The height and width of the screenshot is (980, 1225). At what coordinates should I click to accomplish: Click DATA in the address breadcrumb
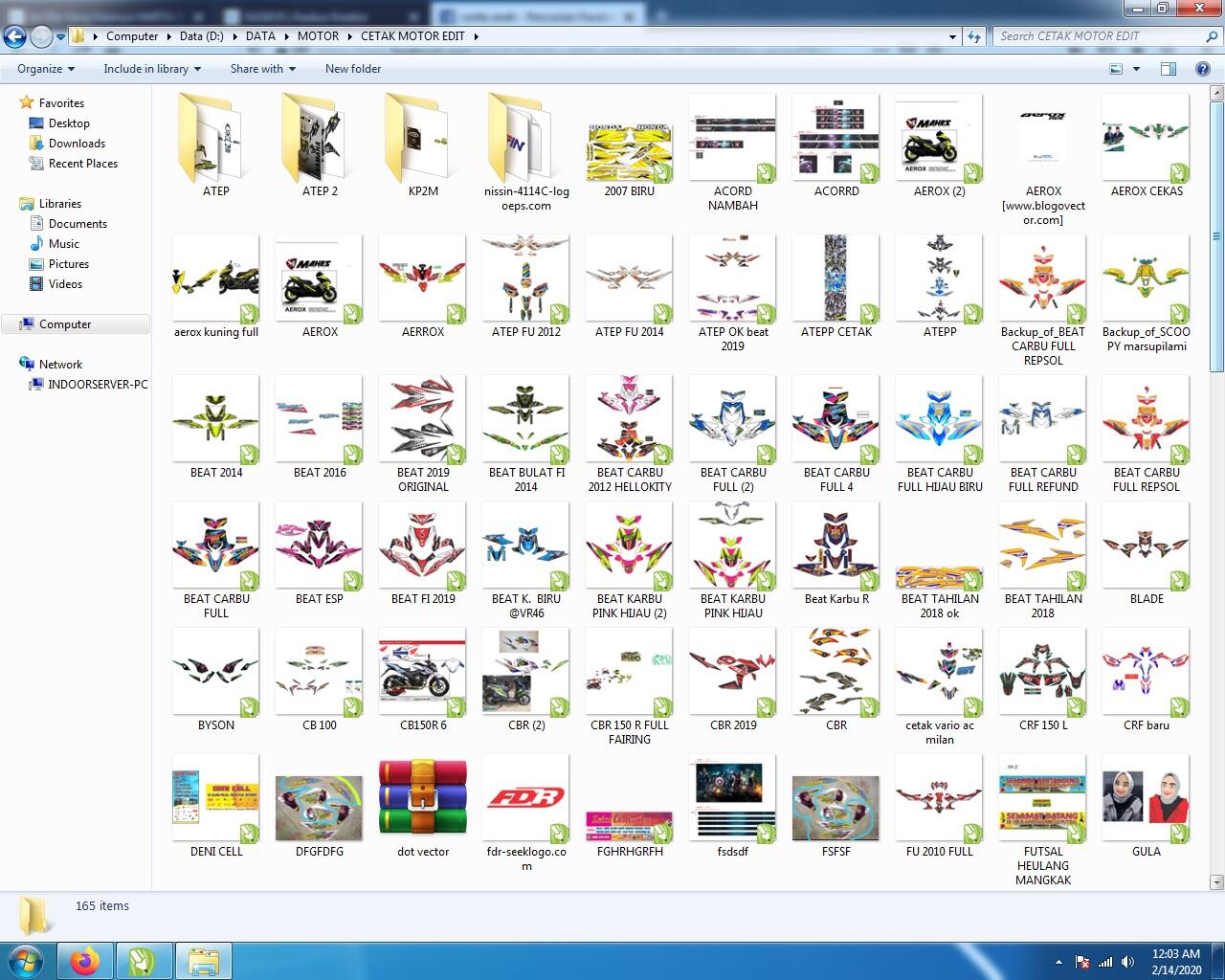(260, 36)
